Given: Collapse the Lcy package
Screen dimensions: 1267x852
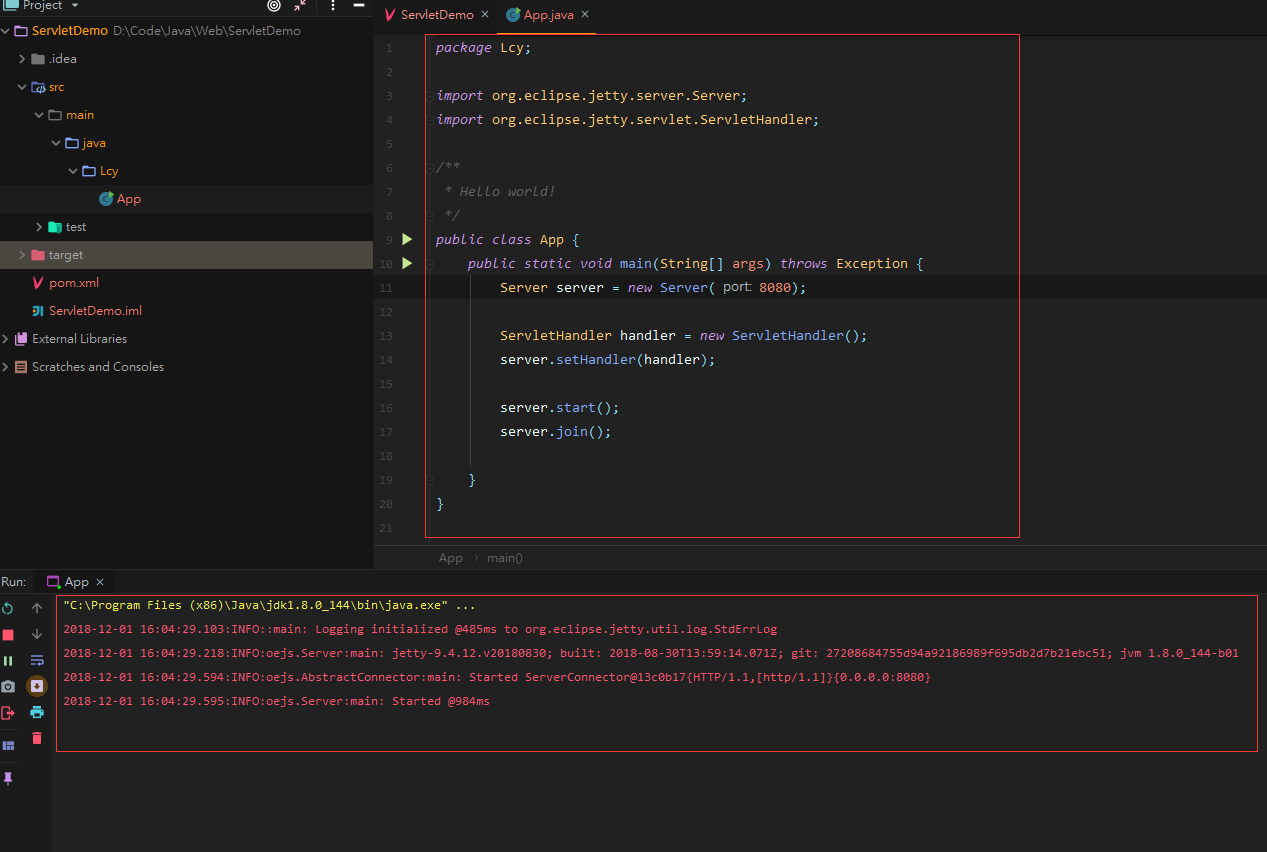Looking at the screenshot, I should coord(74,171).
